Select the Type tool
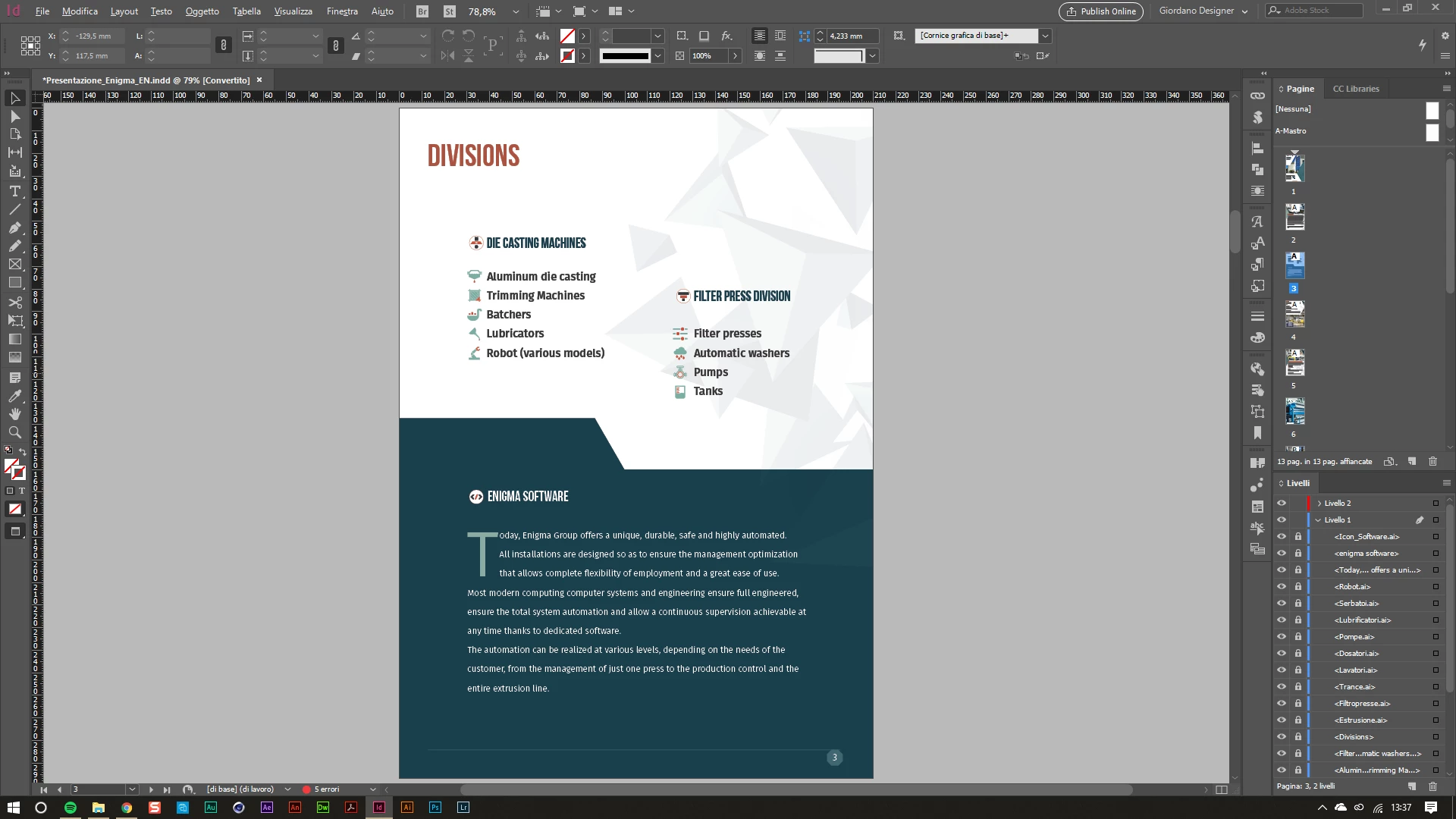Image resolution: width=1456 pixels, height=819 pixels. tap(14, 191)
